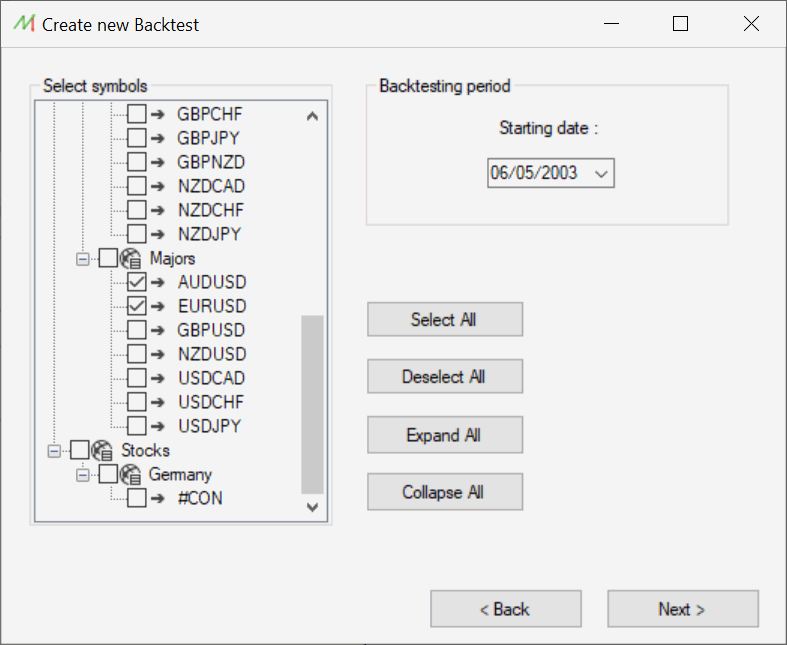The width and height of the screenshot is (787, 645).
Task: Select the GBPJPY tree item
Action: 208,138
